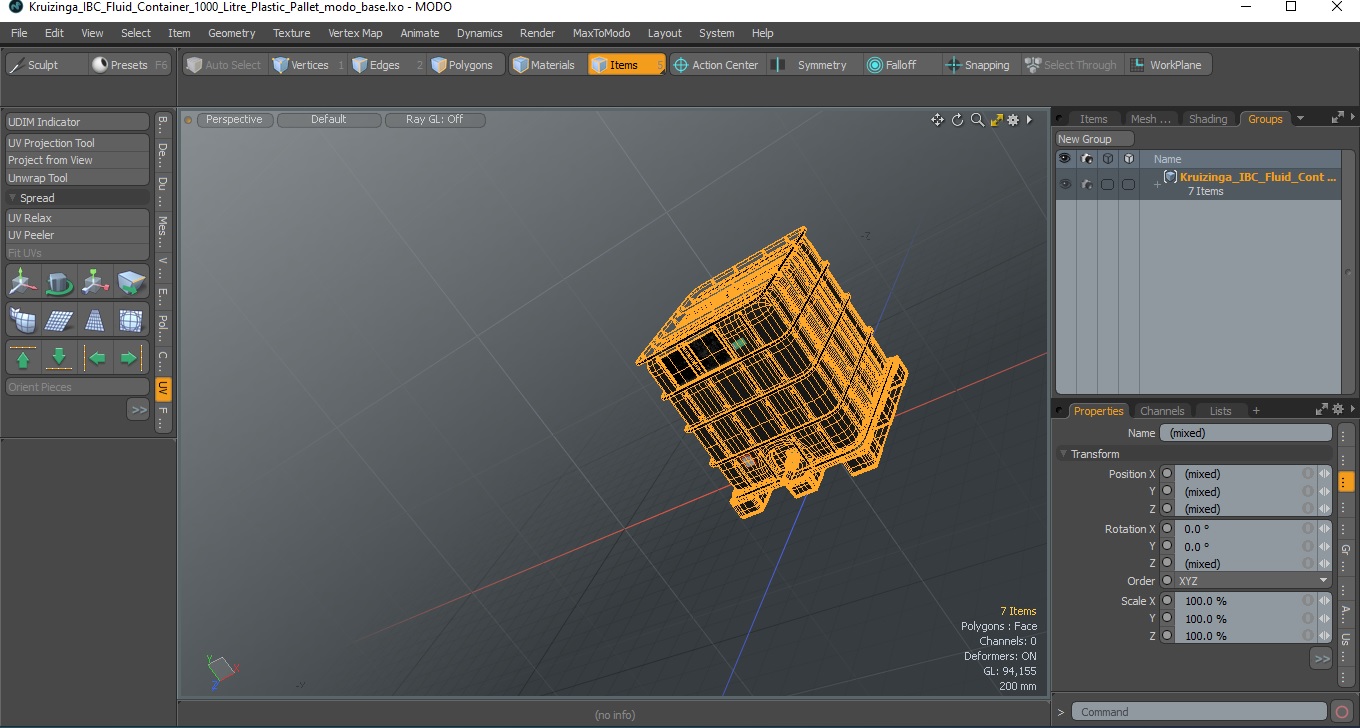Activate the Sculpt tool
This screenshot has height=728, width=1360.
tap(46, 65)
